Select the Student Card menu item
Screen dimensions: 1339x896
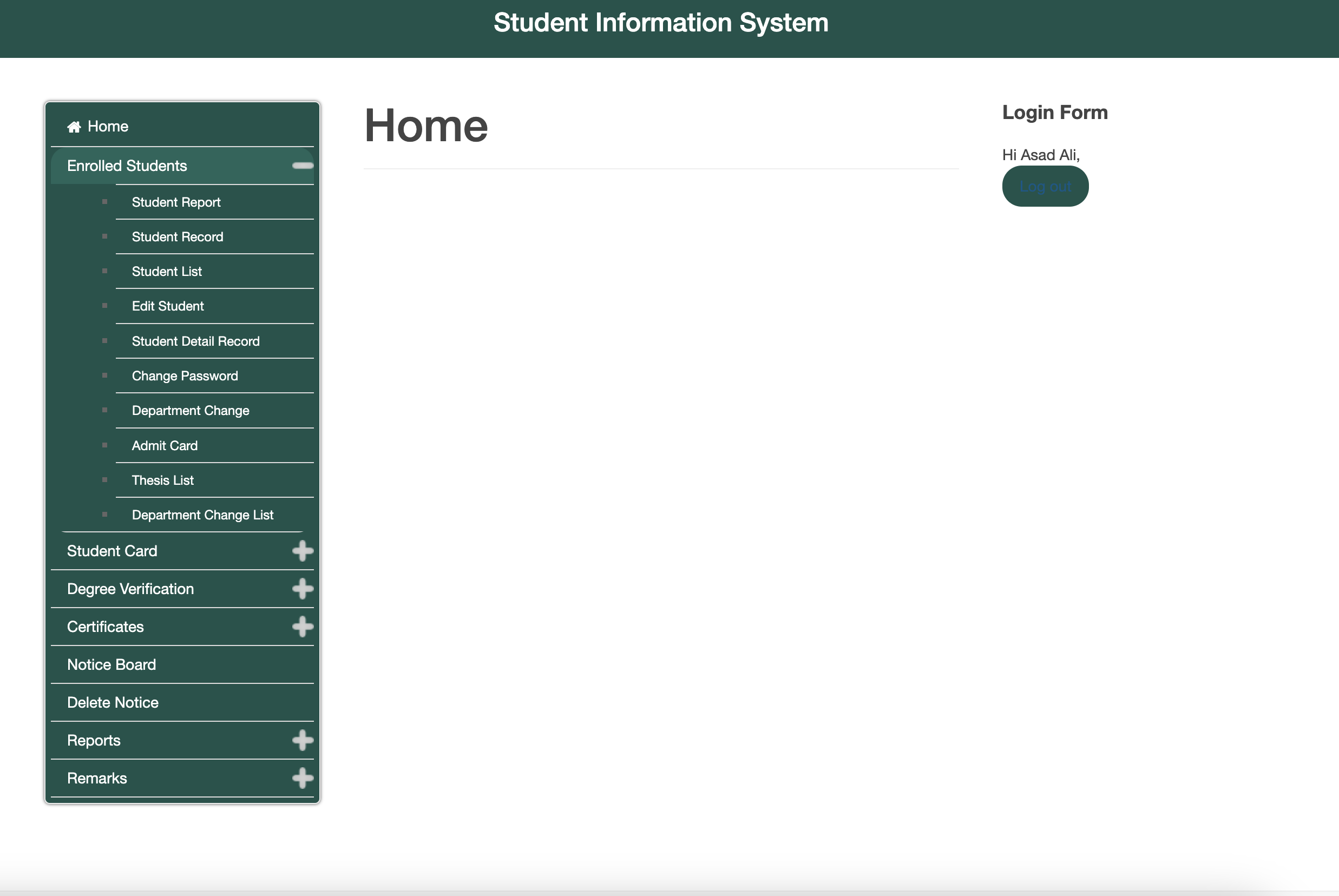(182, 551)
